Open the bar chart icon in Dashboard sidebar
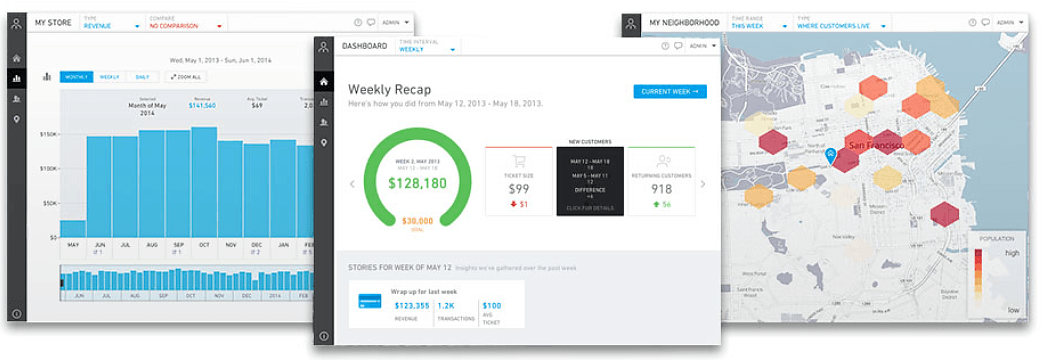This screenshot has width=1043, height=360. coord(323,102)
